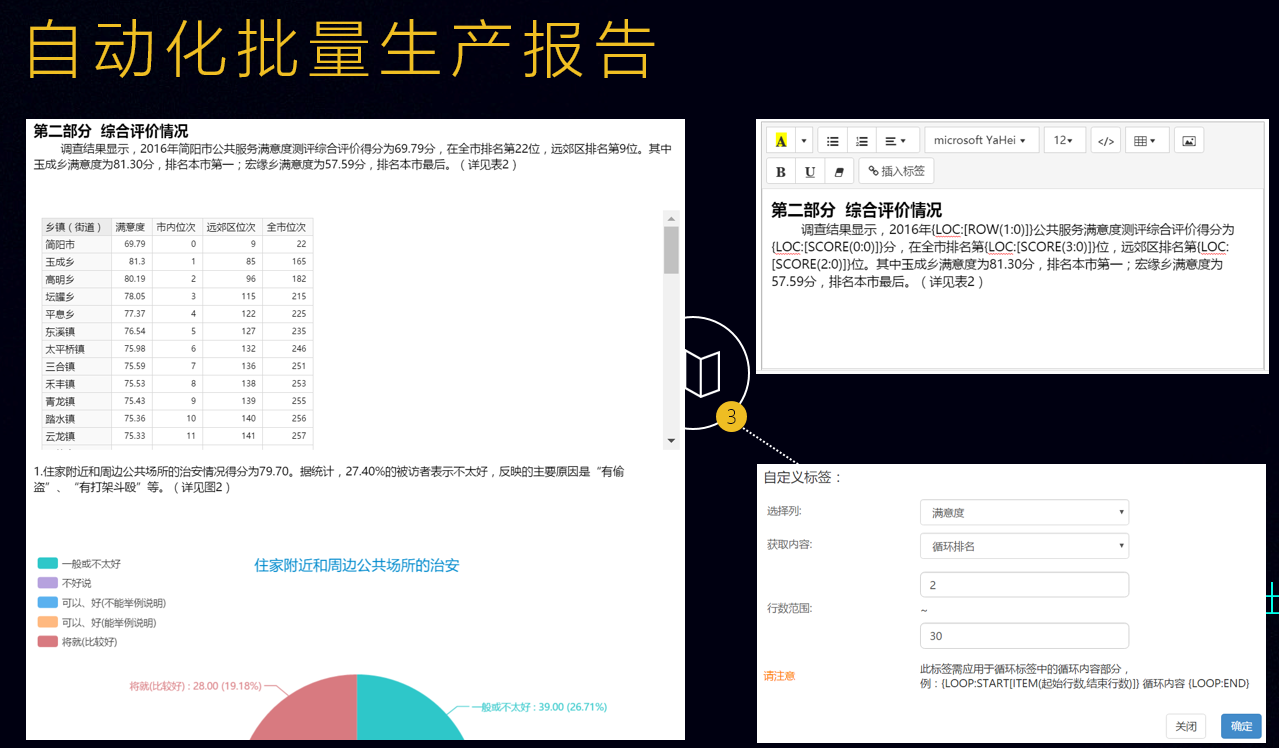
Task: Click the end row field containing 30
Action: [x=1024, y=636]
